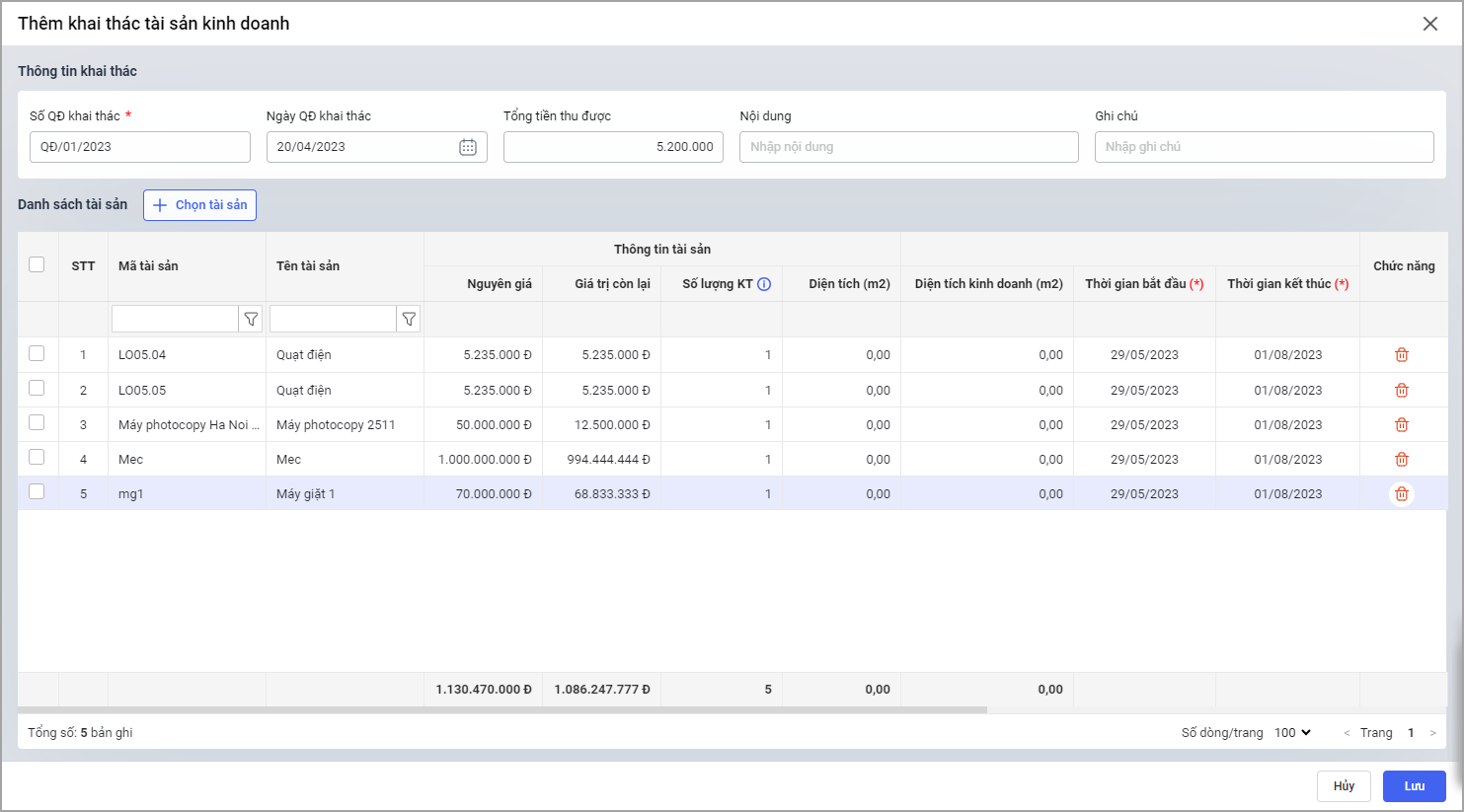The image size is (1464, 812).
Task: Cancel using the Hủy button
Action: tap(1344, 786)
